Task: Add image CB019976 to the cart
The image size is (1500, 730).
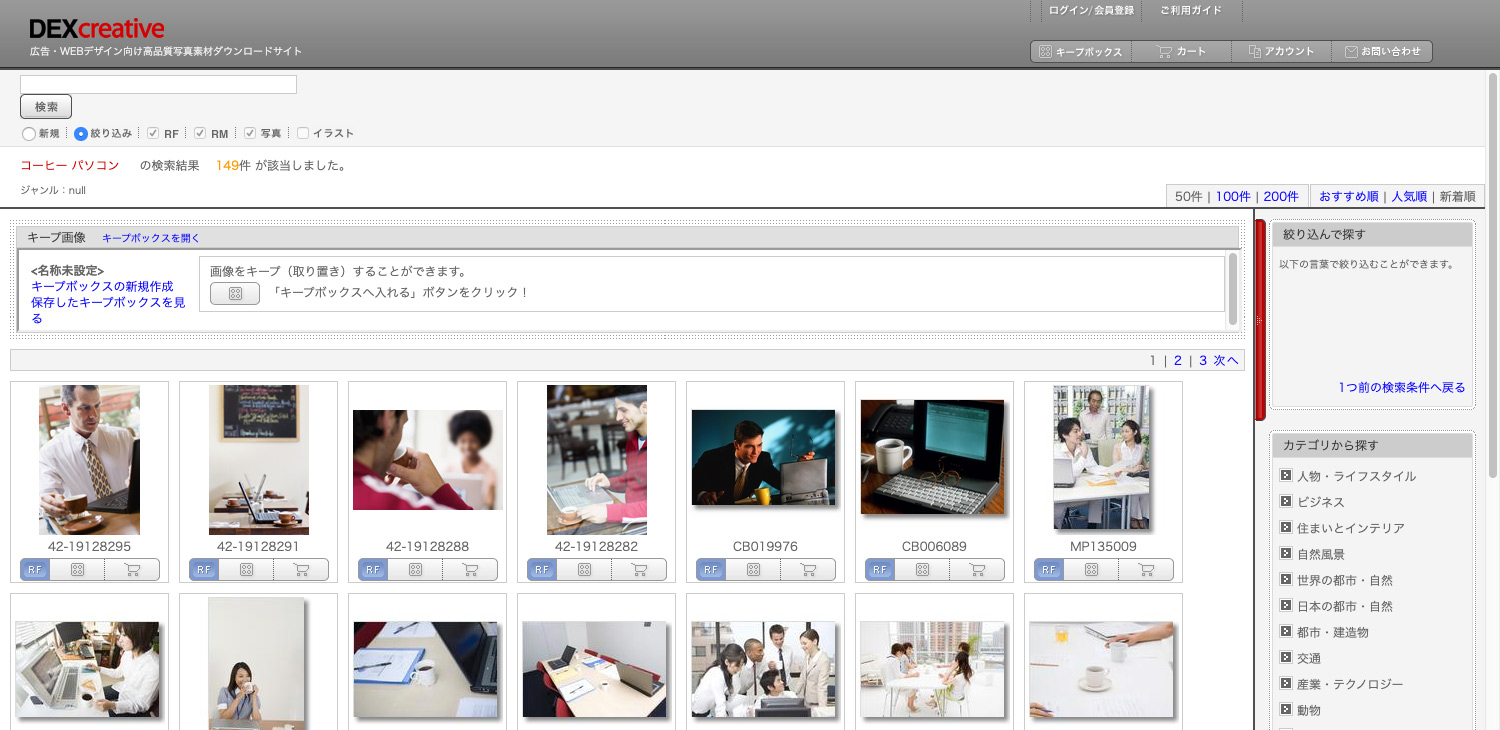Action: click(808, 570)
